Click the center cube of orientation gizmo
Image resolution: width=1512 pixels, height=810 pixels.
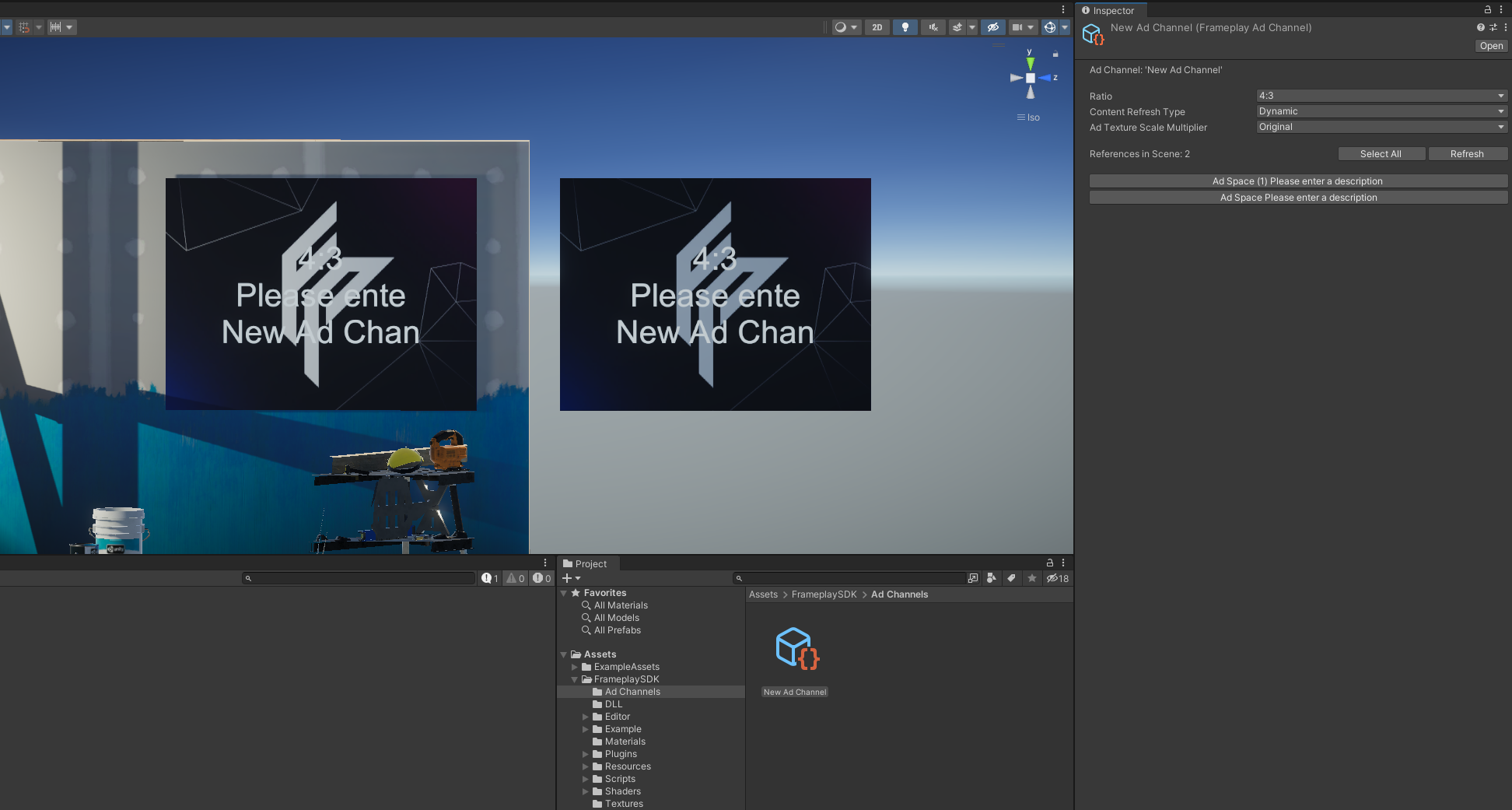[1031, 78]
